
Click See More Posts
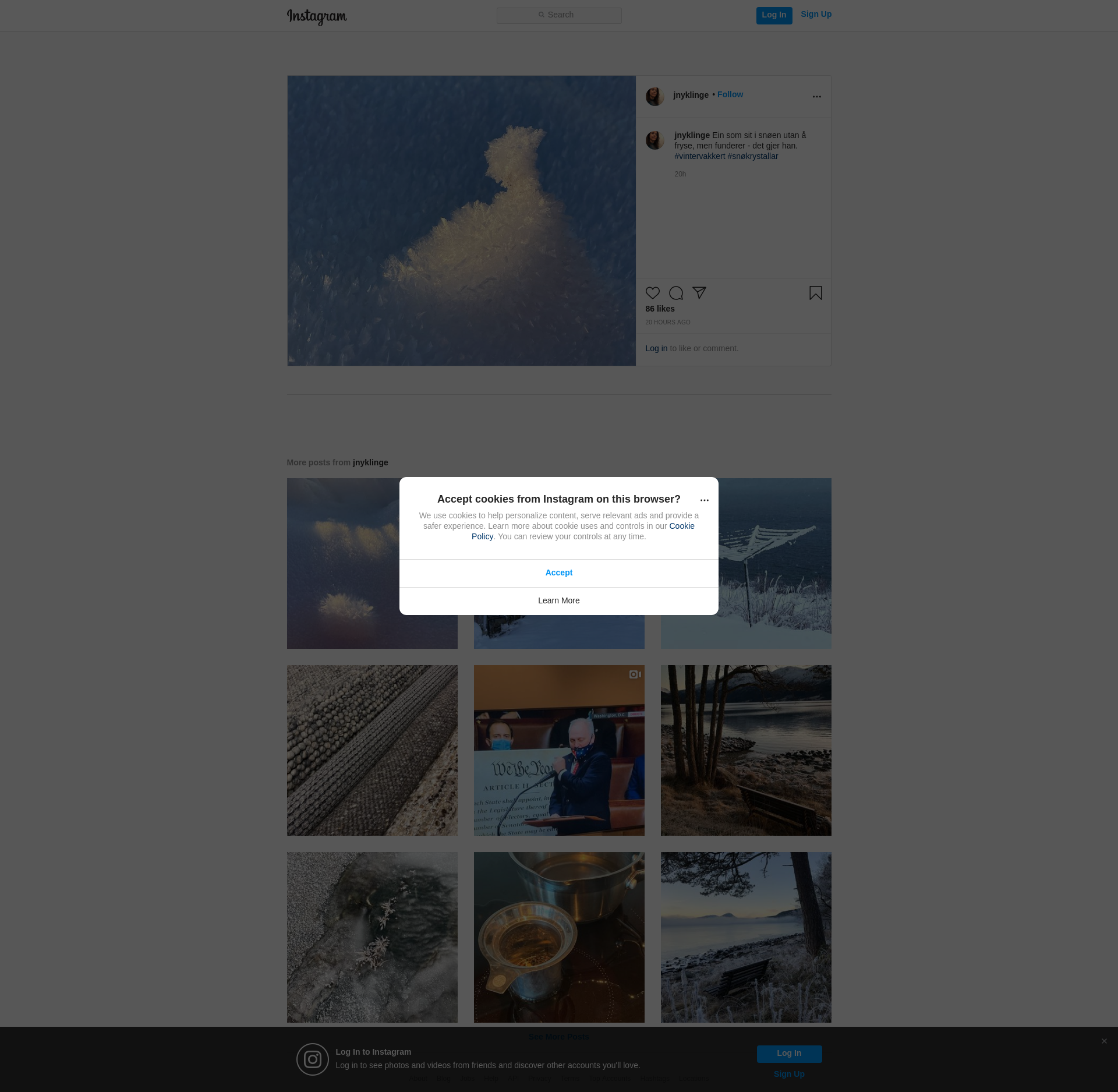(559, 1037)
